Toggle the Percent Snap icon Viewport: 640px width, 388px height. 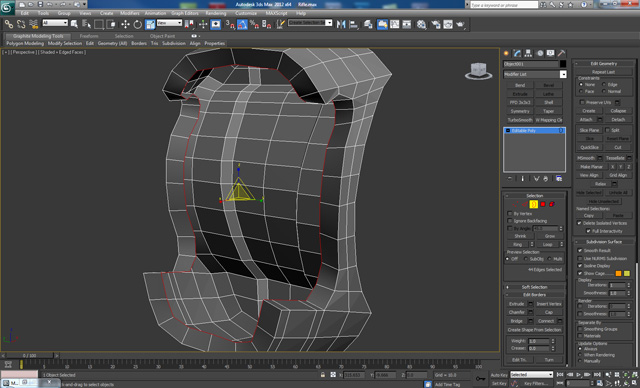click(254, 24)
